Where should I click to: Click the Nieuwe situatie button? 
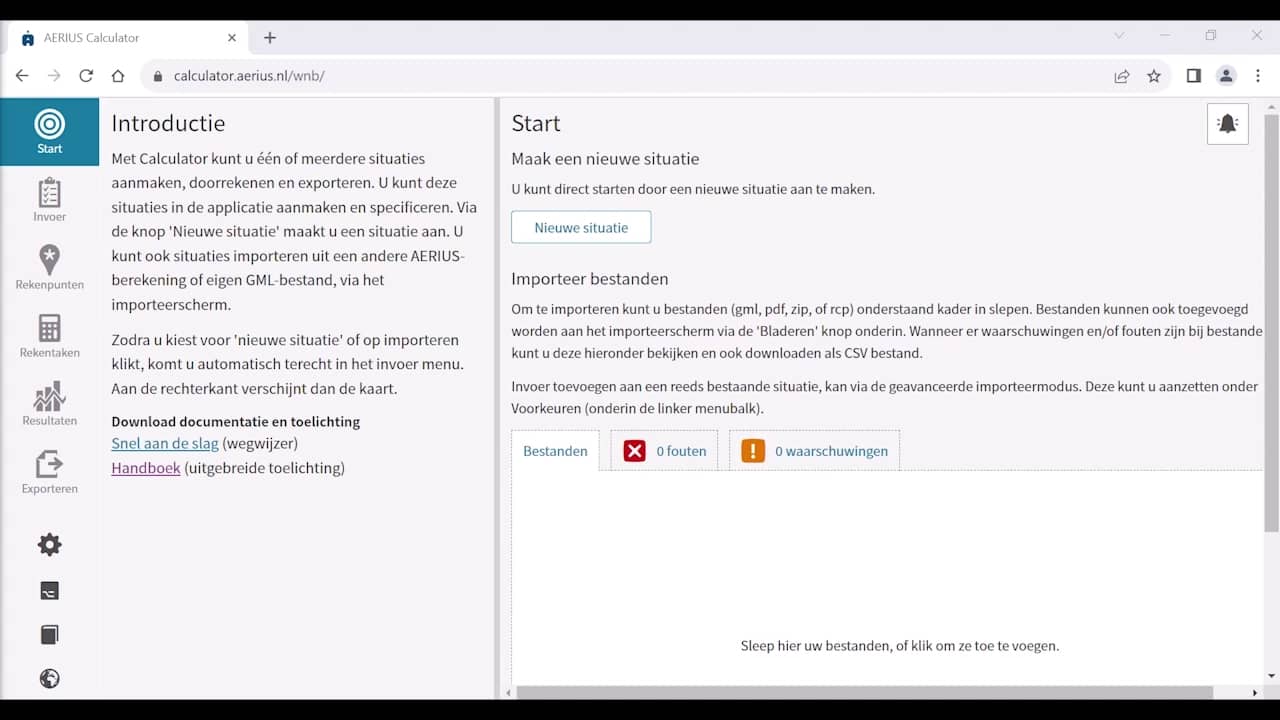click(581, 227)
